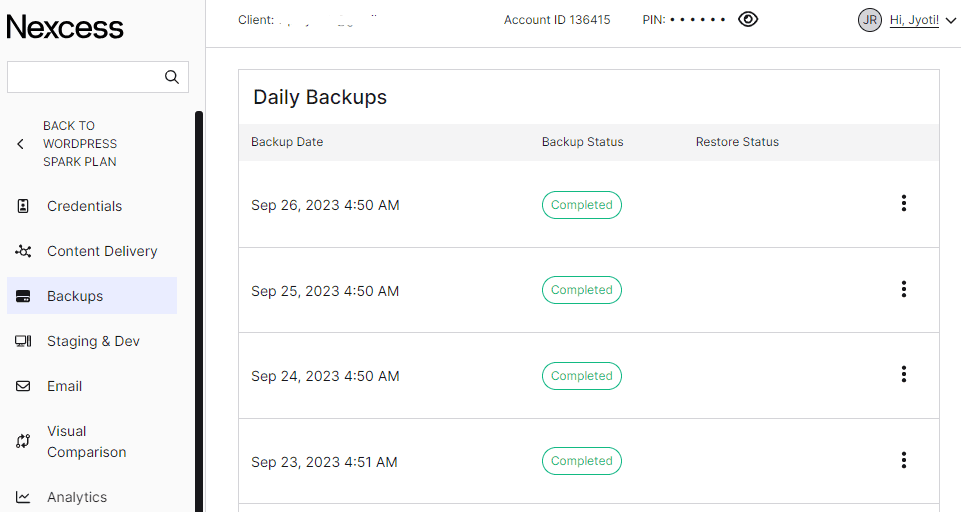The height and width of the screenshot is (512, 961).
Task: Open the Credentials section
Action: (85, 206)
